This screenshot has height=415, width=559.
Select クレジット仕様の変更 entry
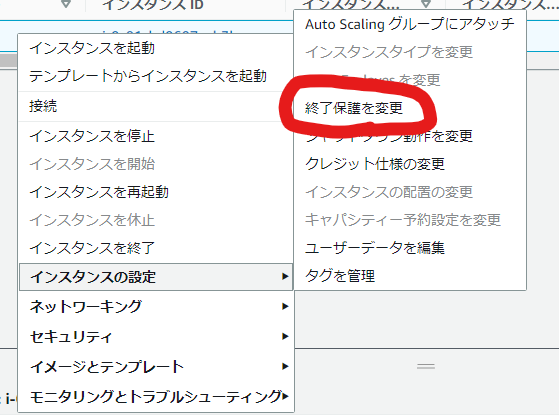(375, 164)
